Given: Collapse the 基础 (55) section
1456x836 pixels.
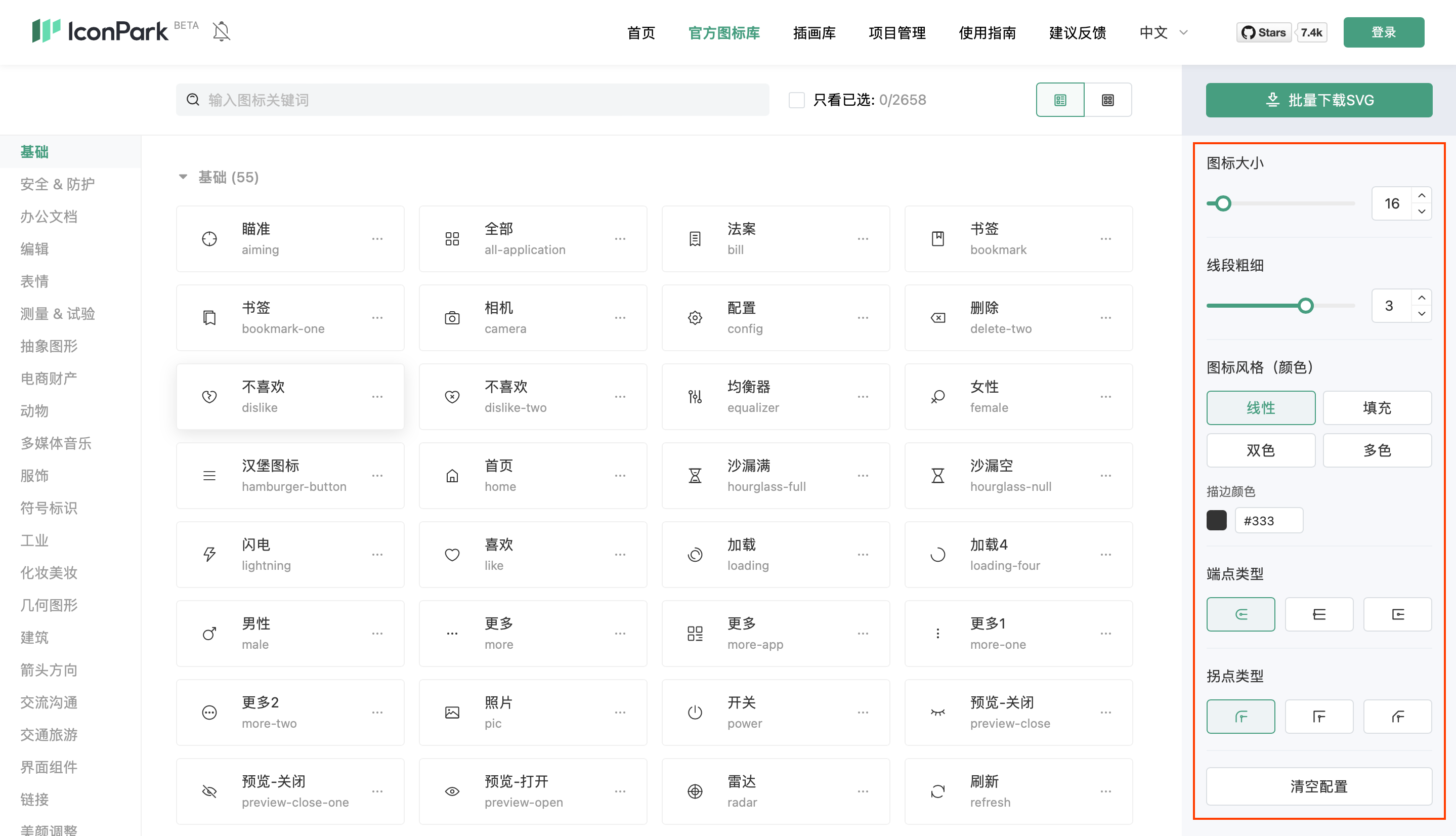Looking at the screenshot, I should coord(183,177).
